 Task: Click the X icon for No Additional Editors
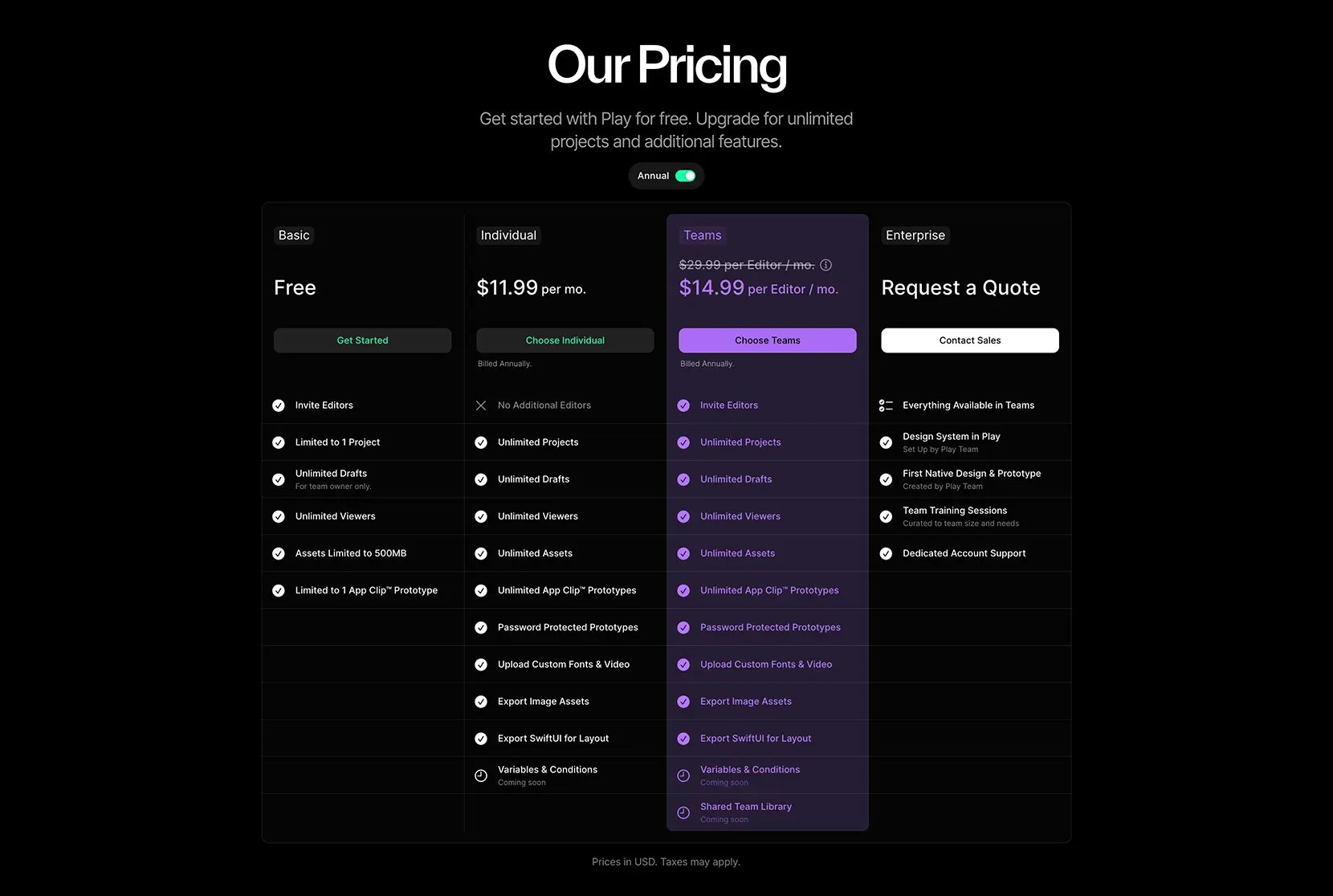(x=481, y=405)
